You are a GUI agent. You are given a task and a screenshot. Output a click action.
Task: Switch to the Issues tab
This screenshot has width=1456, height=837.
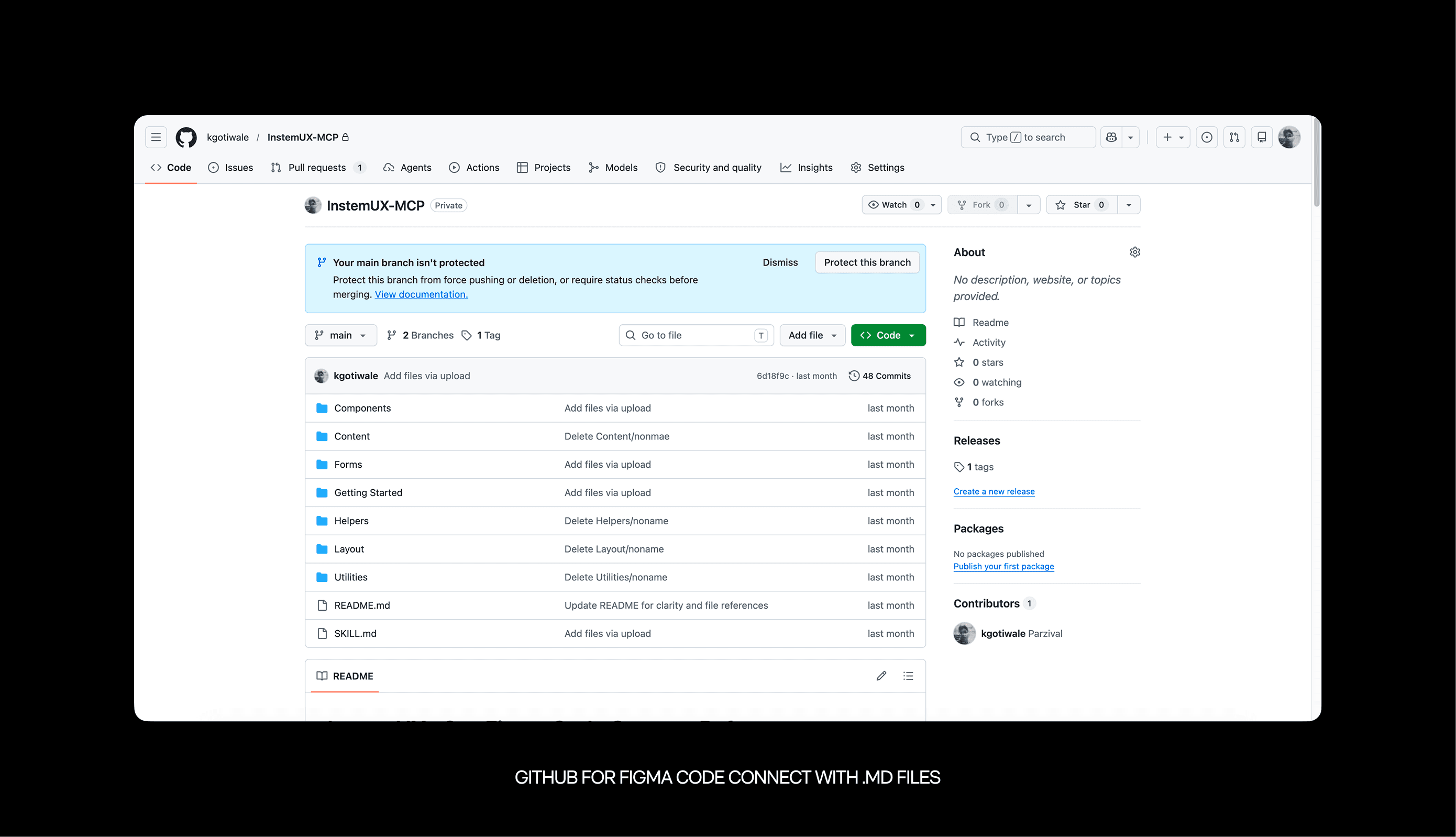(230, 168)
